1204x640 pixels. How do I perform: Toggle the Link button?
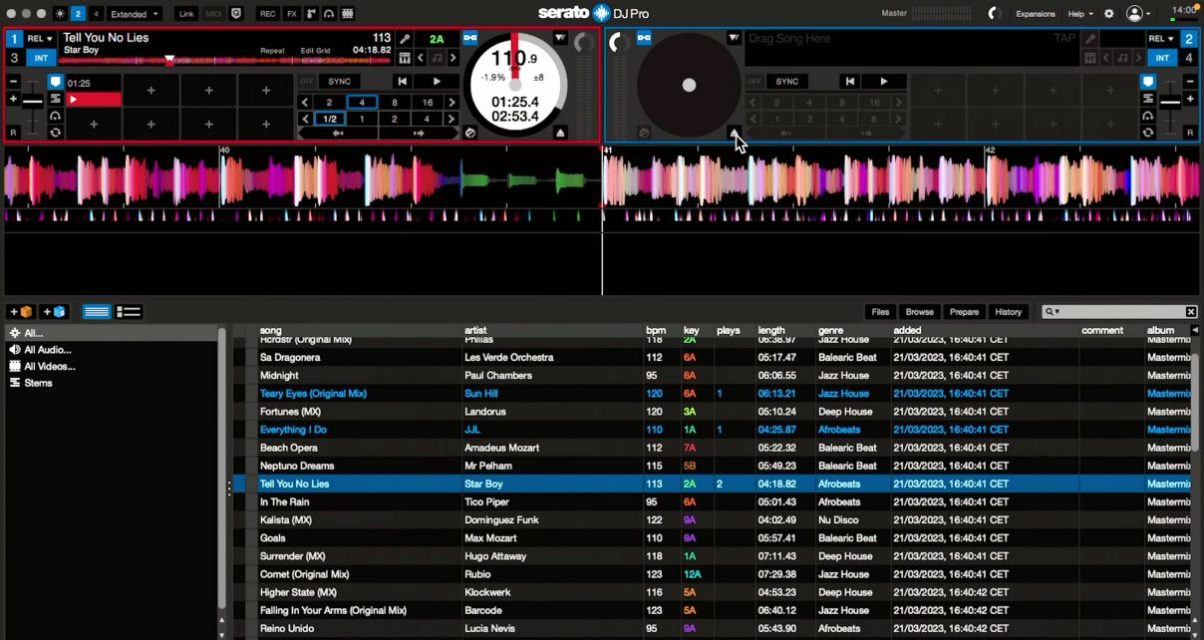(x=185, y=13)
